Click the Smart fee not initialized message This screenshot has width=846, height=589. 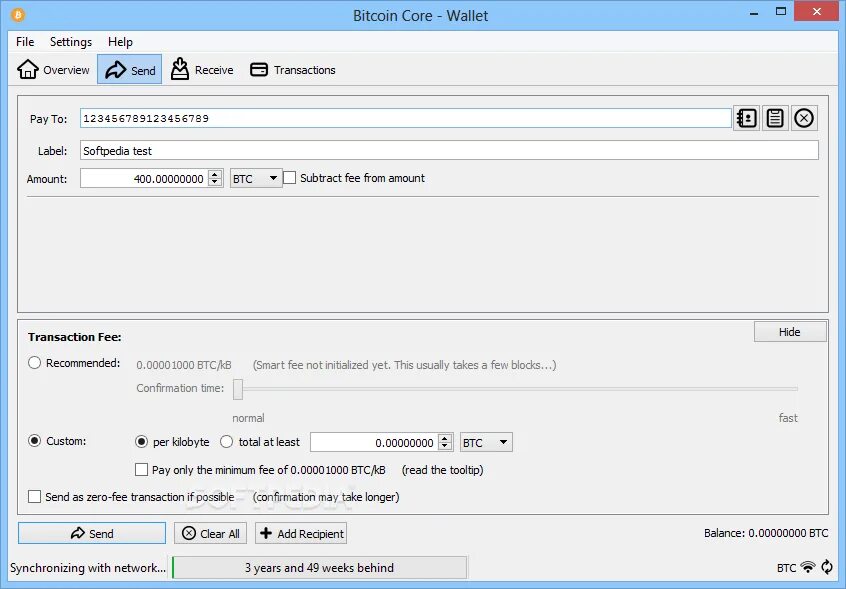(405, 365)
